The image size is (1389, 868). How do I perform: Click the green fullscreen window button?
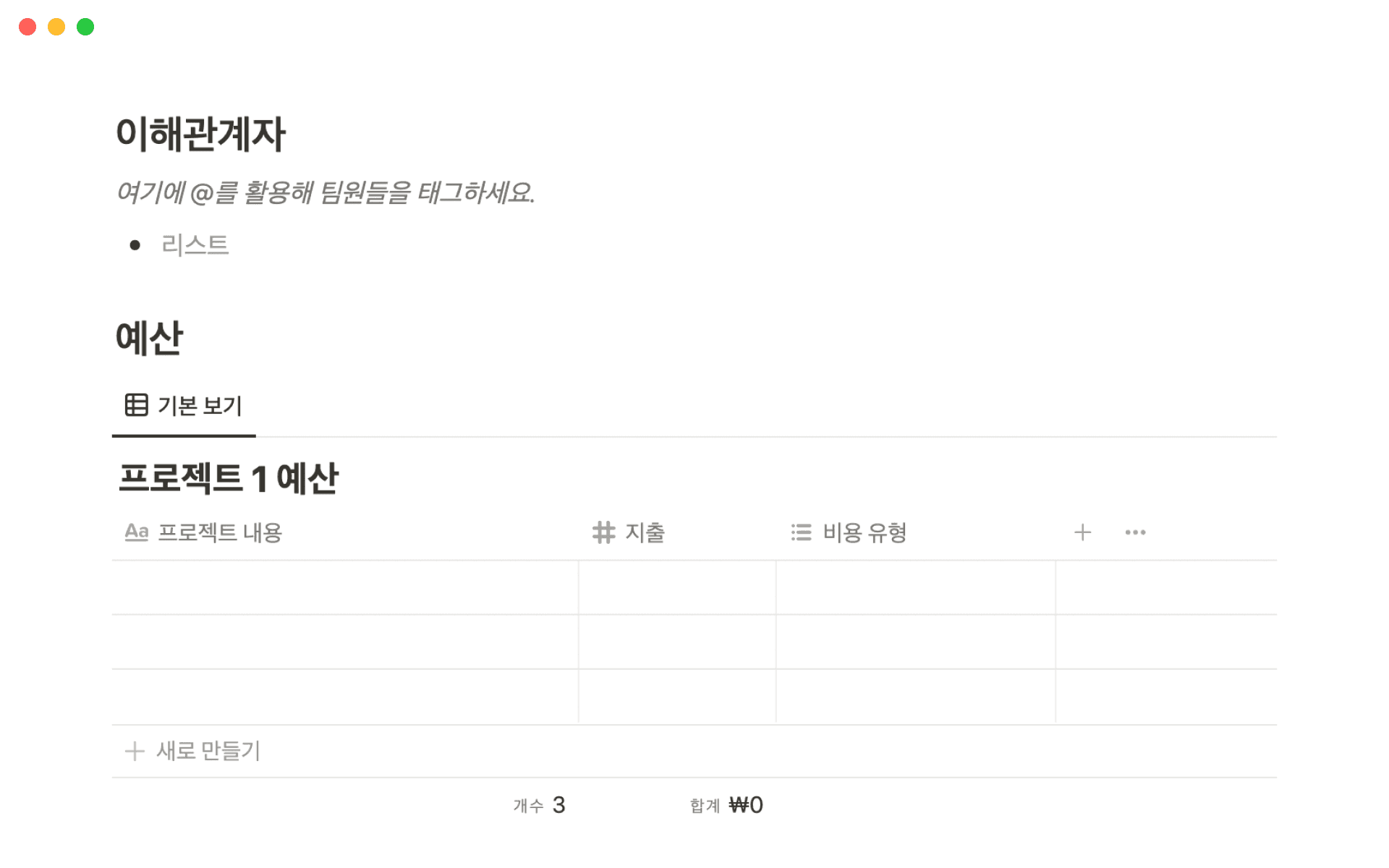85,27
